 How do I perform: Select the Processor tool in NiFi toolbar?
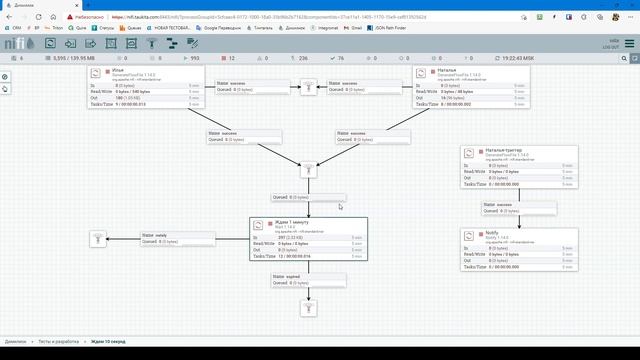click(50, 43)
